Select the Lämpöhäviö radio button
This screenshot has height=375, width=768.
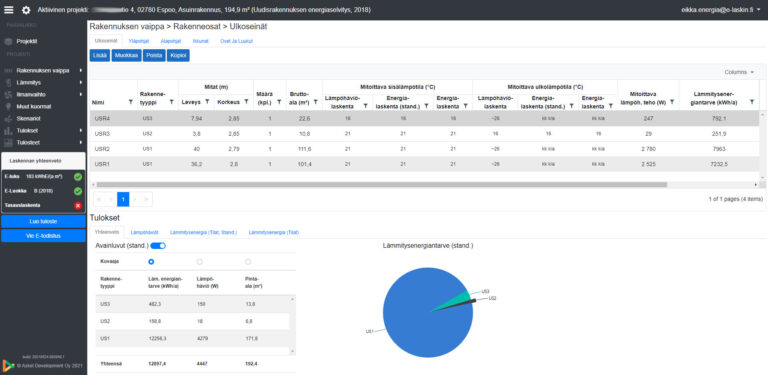pyautogui.click(x=199, y=262)
